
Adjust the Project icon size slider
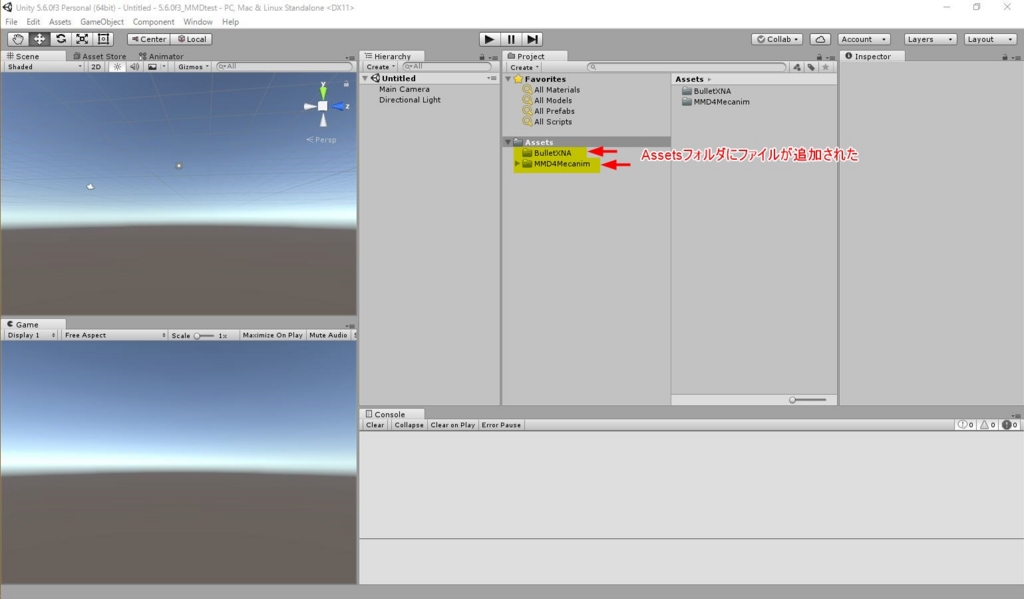(x=807, y=400)
